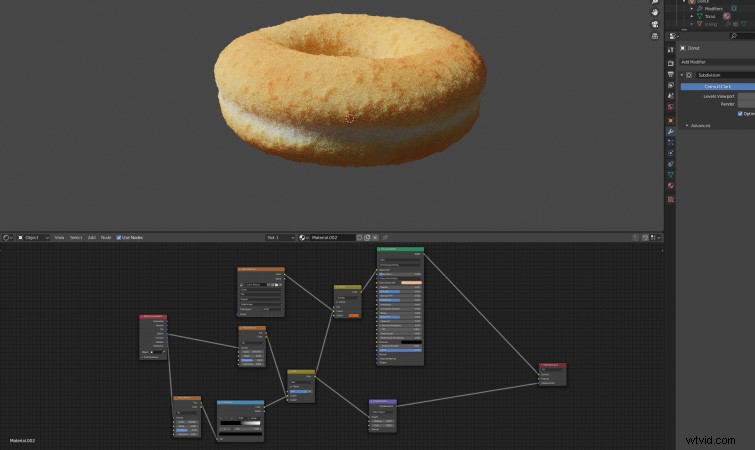This screenshot has height=450, width=755.
Task: Toggle the Optimal Display checkbox
Action: (x=740, y=114)
